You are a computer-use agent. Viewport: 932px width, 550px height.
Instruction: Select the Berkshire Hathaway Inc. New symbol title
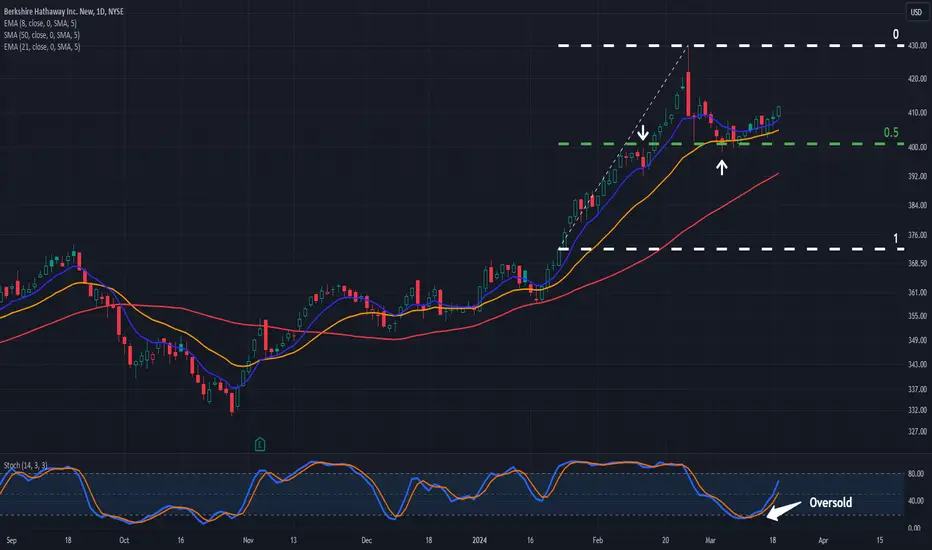(64, 11)
